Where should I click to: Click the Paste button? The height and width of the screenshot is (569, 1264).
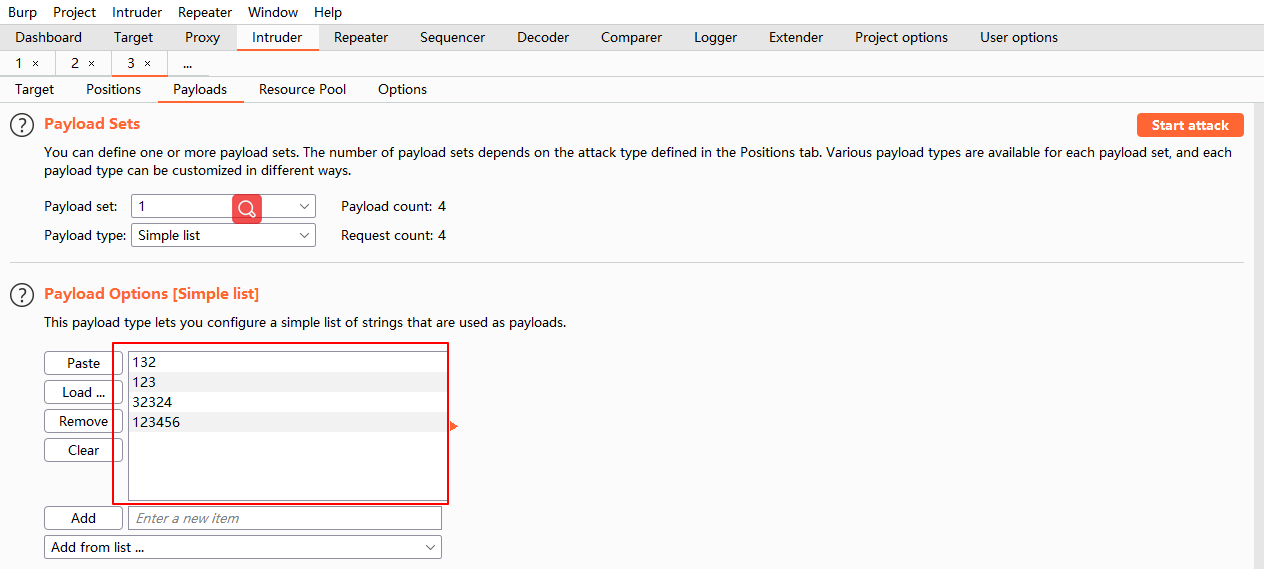point(84,363)
